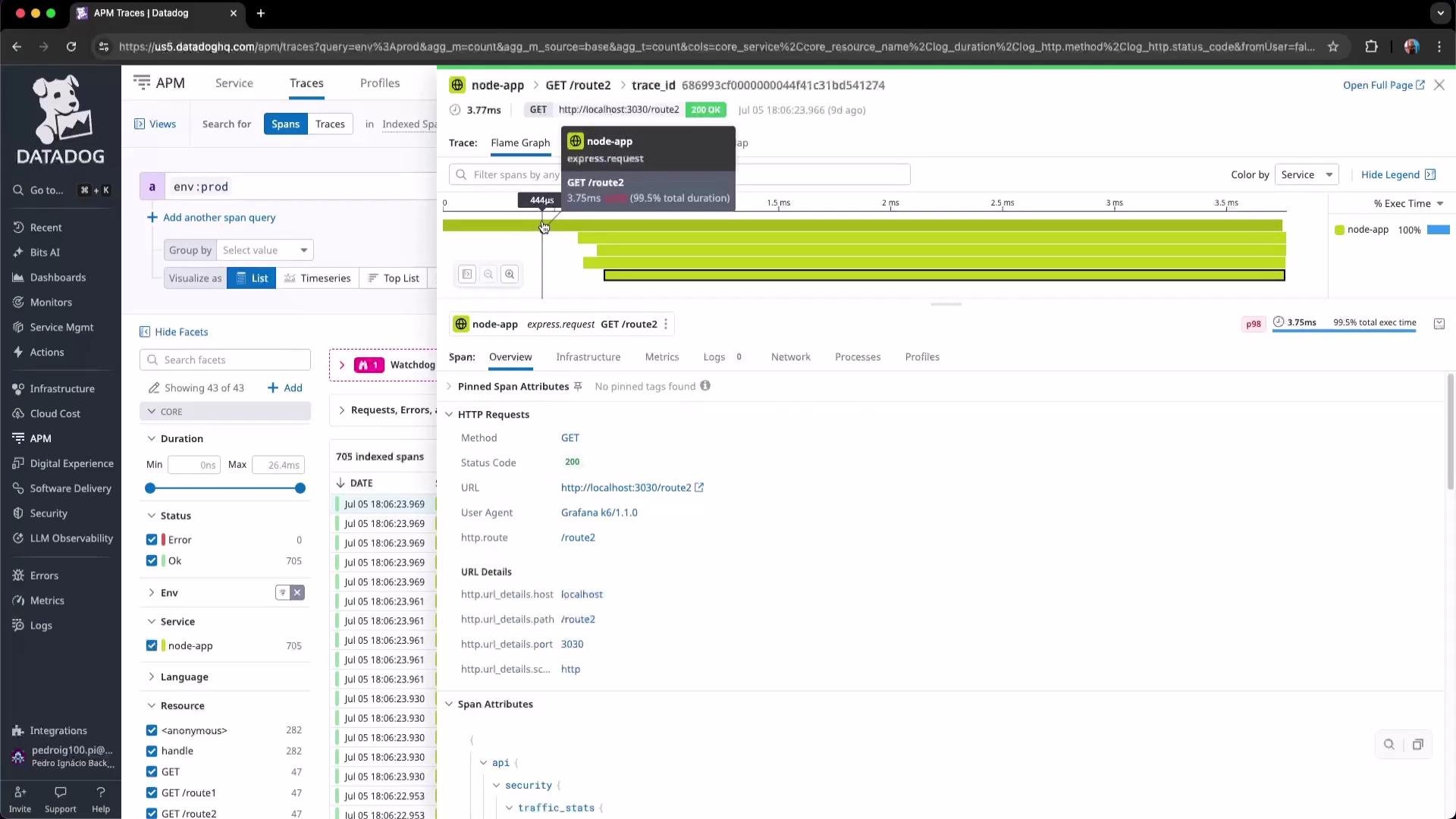Open the Go to search icon

pyautogui.click(x=18, y=190)
